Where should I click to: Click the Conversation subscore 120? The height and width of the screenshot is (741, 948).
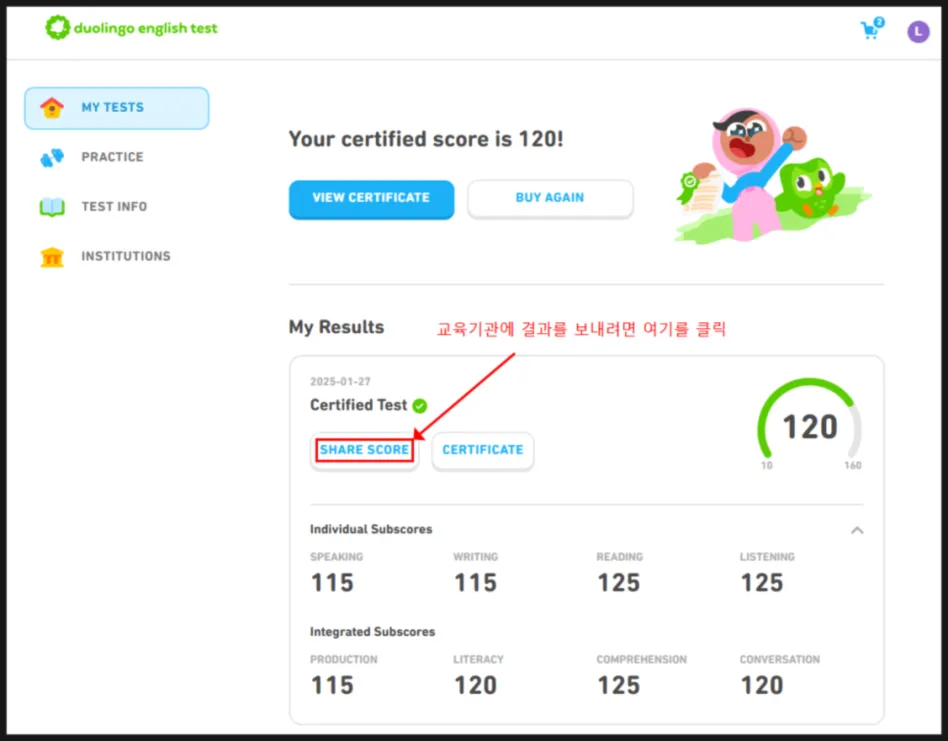pos(762,685)
